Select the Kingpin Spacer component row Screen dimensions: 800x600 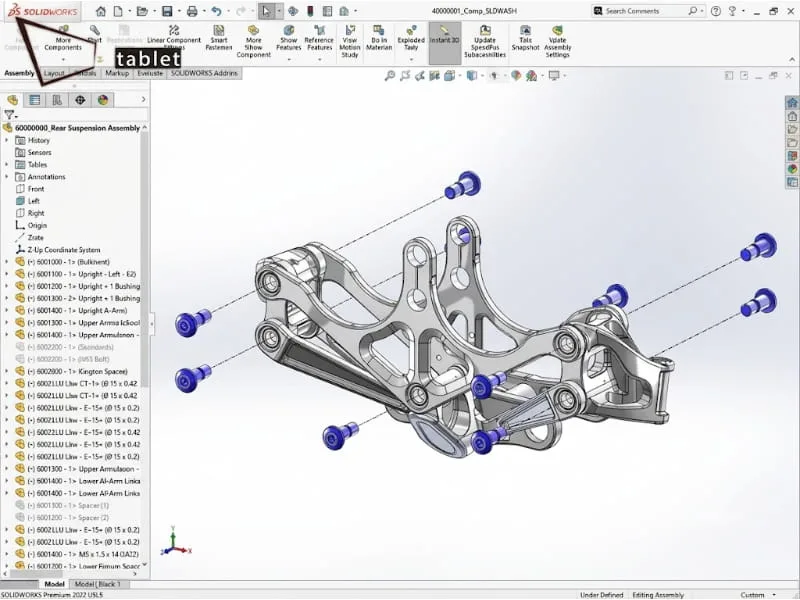coord(77,371)
